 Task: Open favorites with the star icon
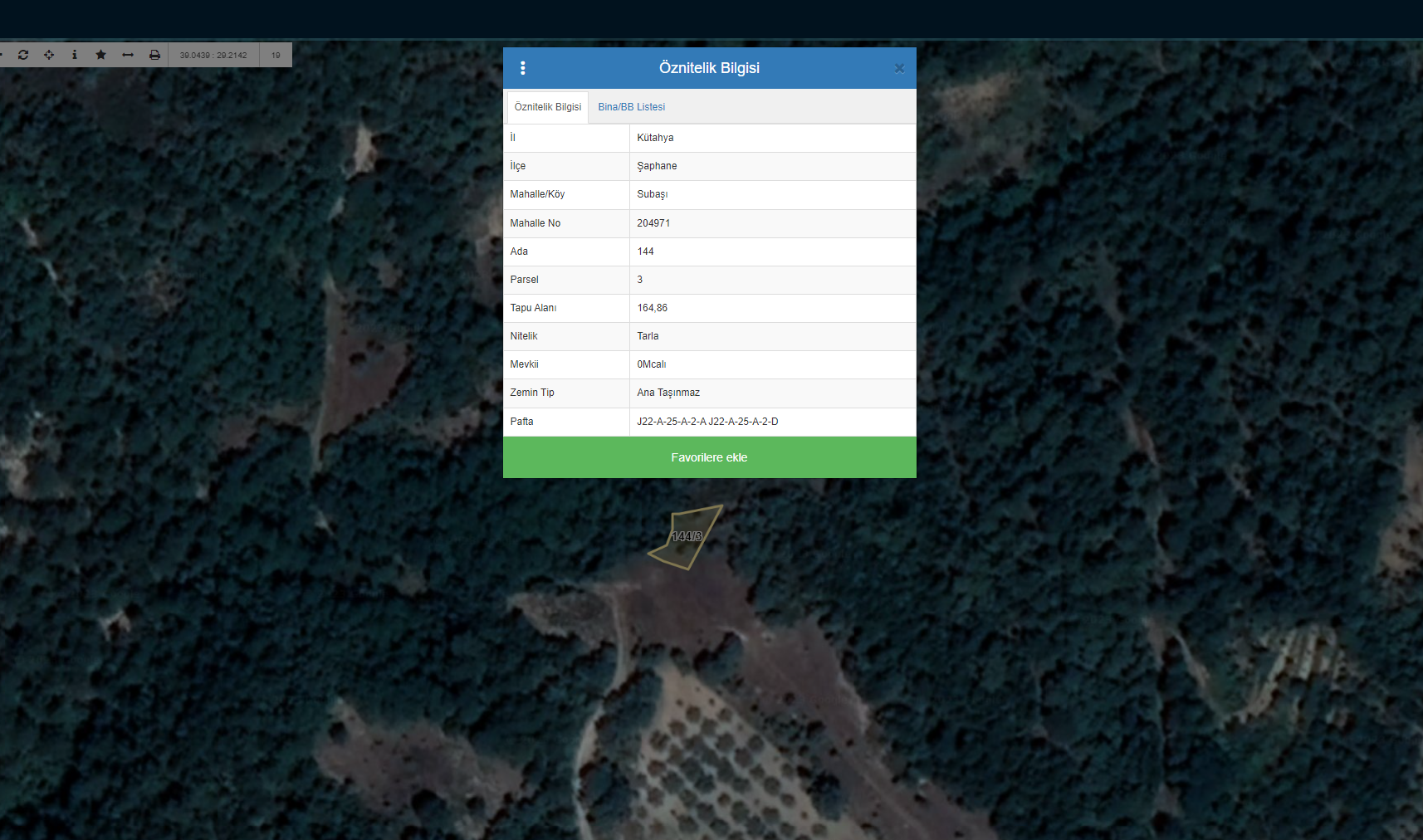(x=101, y=55)
